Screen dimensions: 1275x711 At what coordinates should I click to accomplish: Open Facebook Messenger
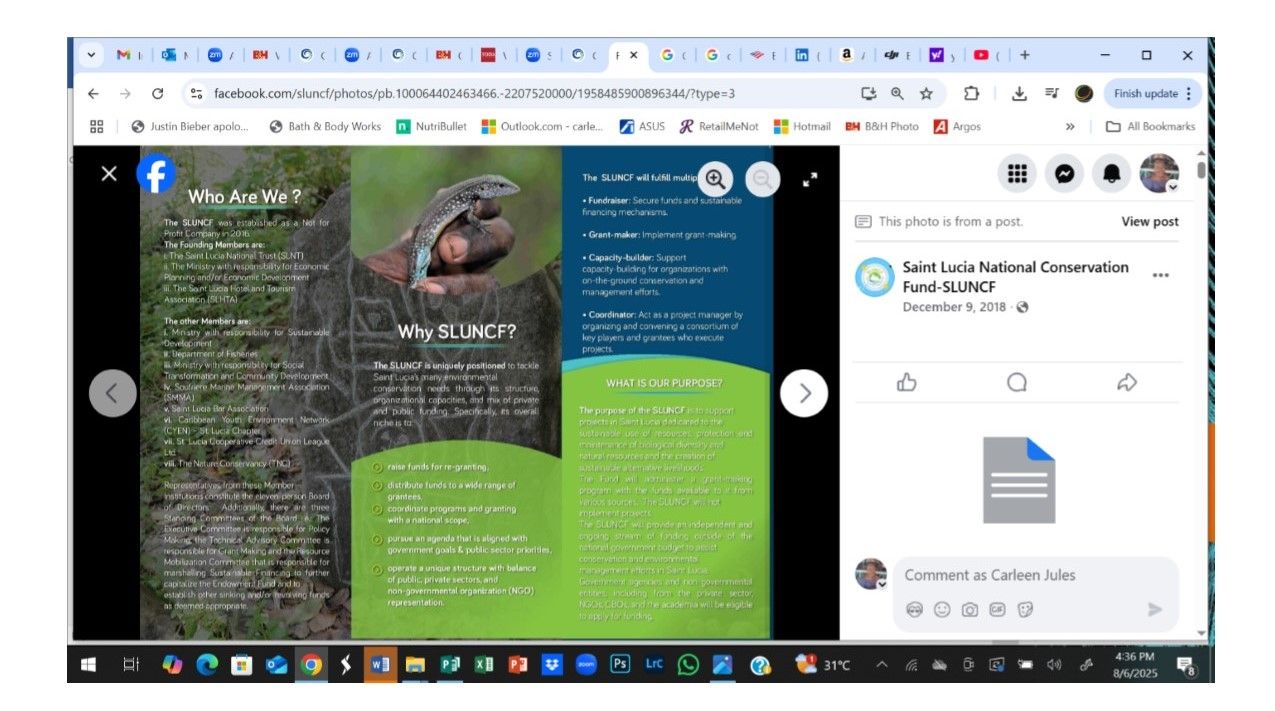tap(1065, 174)
